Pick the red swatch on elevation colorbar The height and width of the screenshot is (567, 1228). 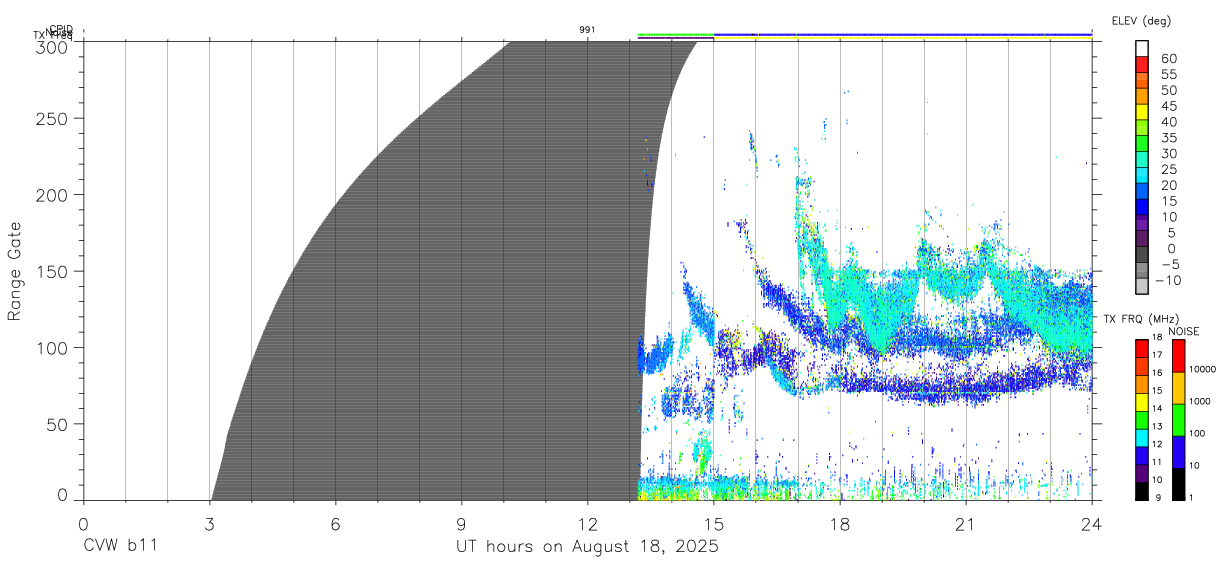(1142, 65)
